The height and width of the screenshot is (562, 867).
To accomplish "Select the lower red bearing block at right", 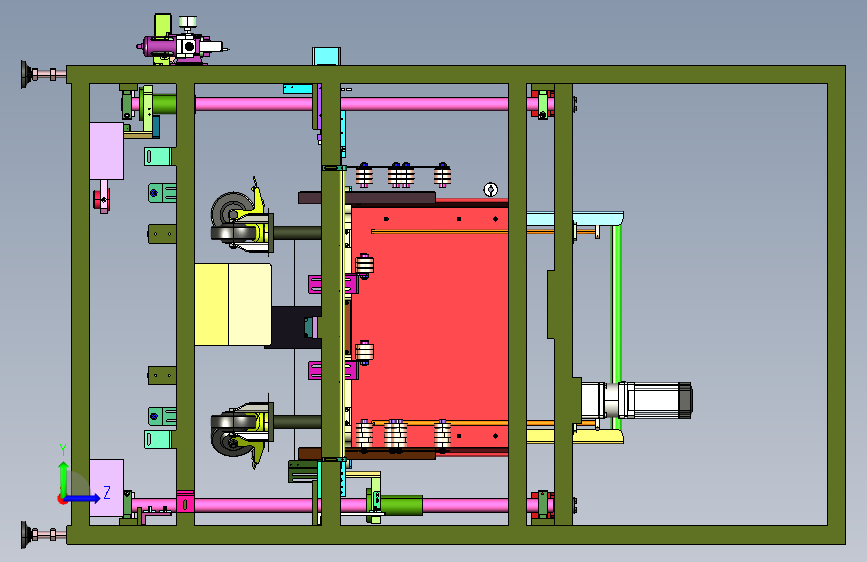I will click(x=542, y=504).
